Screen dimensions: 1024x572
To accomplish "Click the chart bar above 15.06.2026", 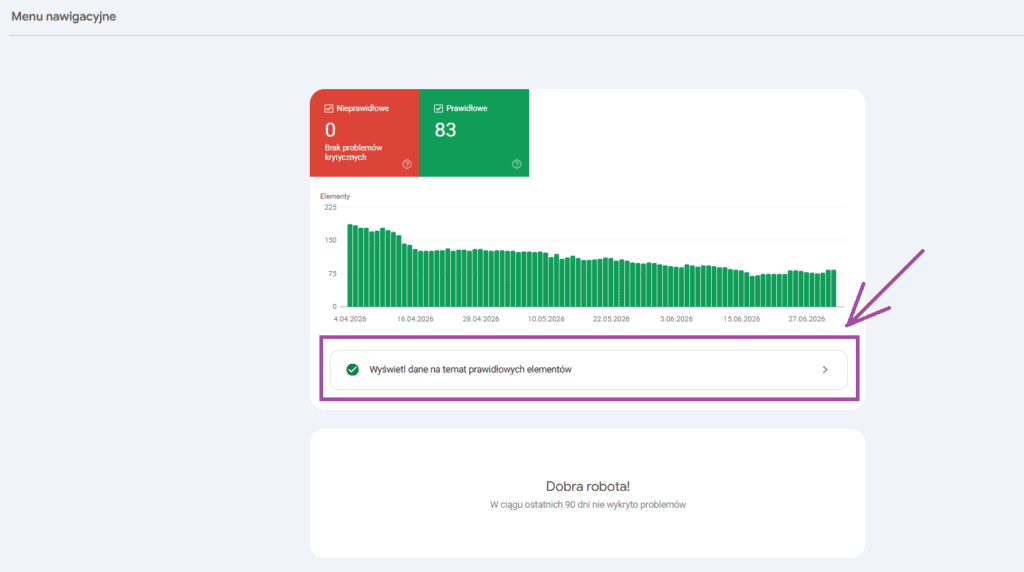I will coord(741,289).
